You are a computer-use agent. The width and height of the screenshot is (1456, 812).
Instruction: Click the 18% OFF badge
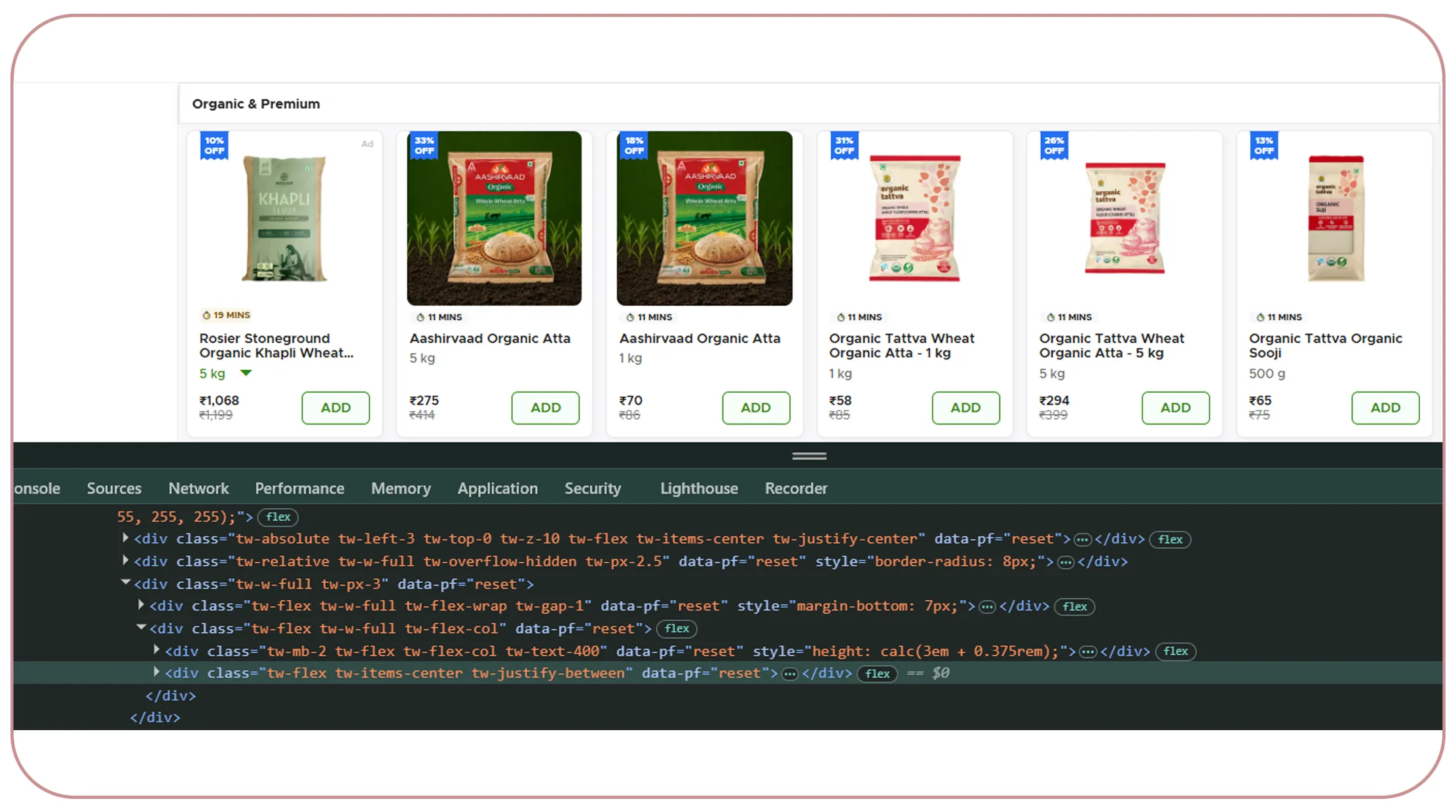coord(634,145)
